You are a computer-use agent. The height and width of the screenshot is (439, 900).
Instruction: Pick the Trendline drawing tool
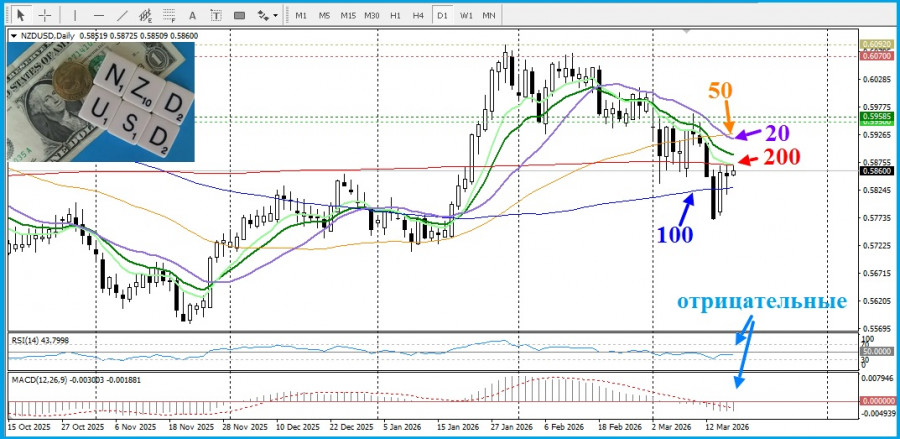122,15
